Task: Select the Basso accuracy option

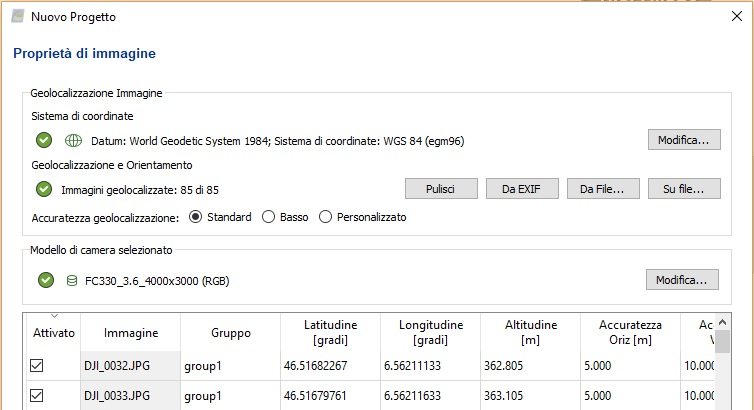Action: (x=268, y=217)
